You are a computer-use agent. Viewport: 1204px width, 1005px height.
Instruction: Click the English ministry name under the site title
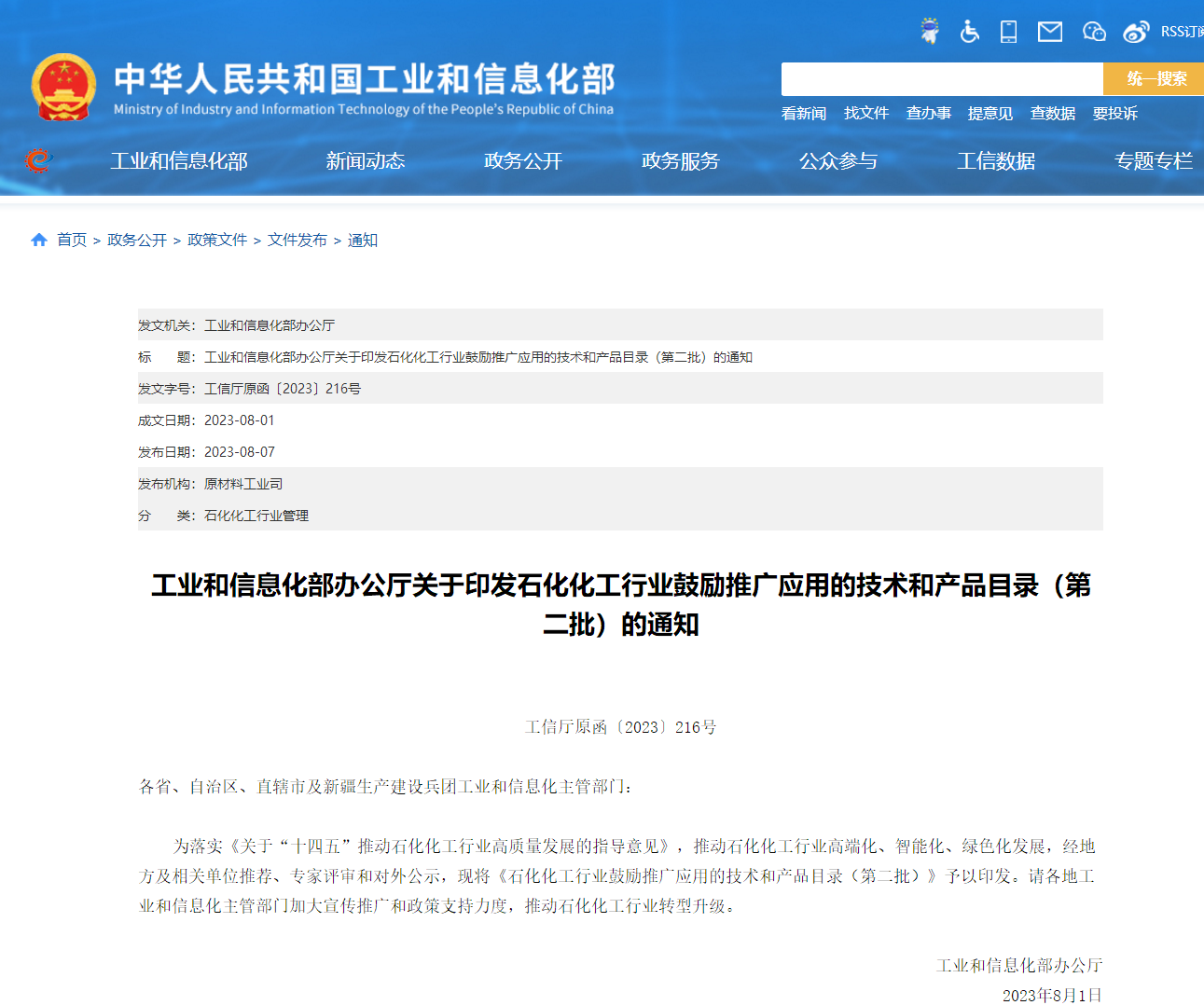pyautogui.click(x=364, y=109)
